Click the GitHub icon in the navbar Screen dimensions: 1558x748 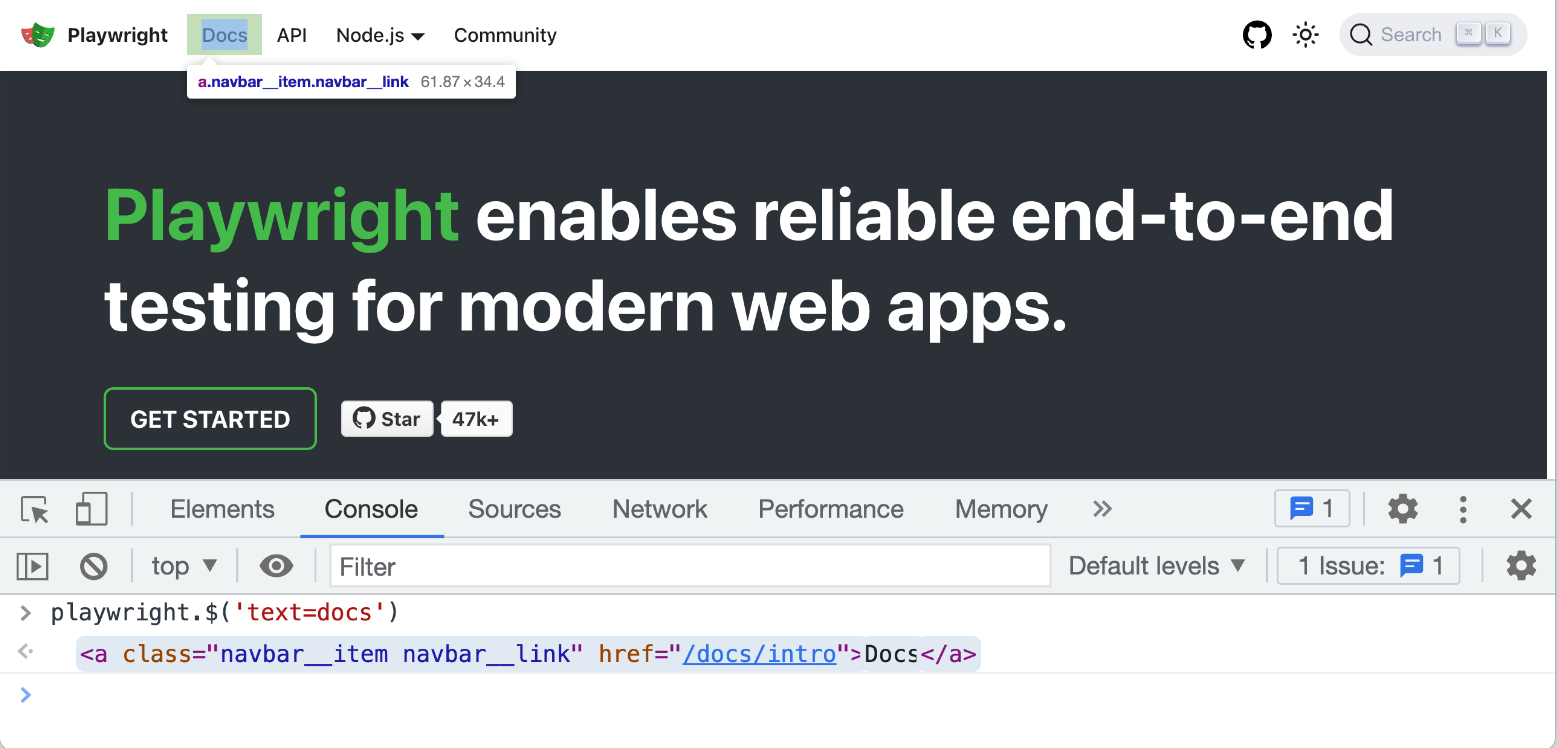click(x=1257, y=34)
